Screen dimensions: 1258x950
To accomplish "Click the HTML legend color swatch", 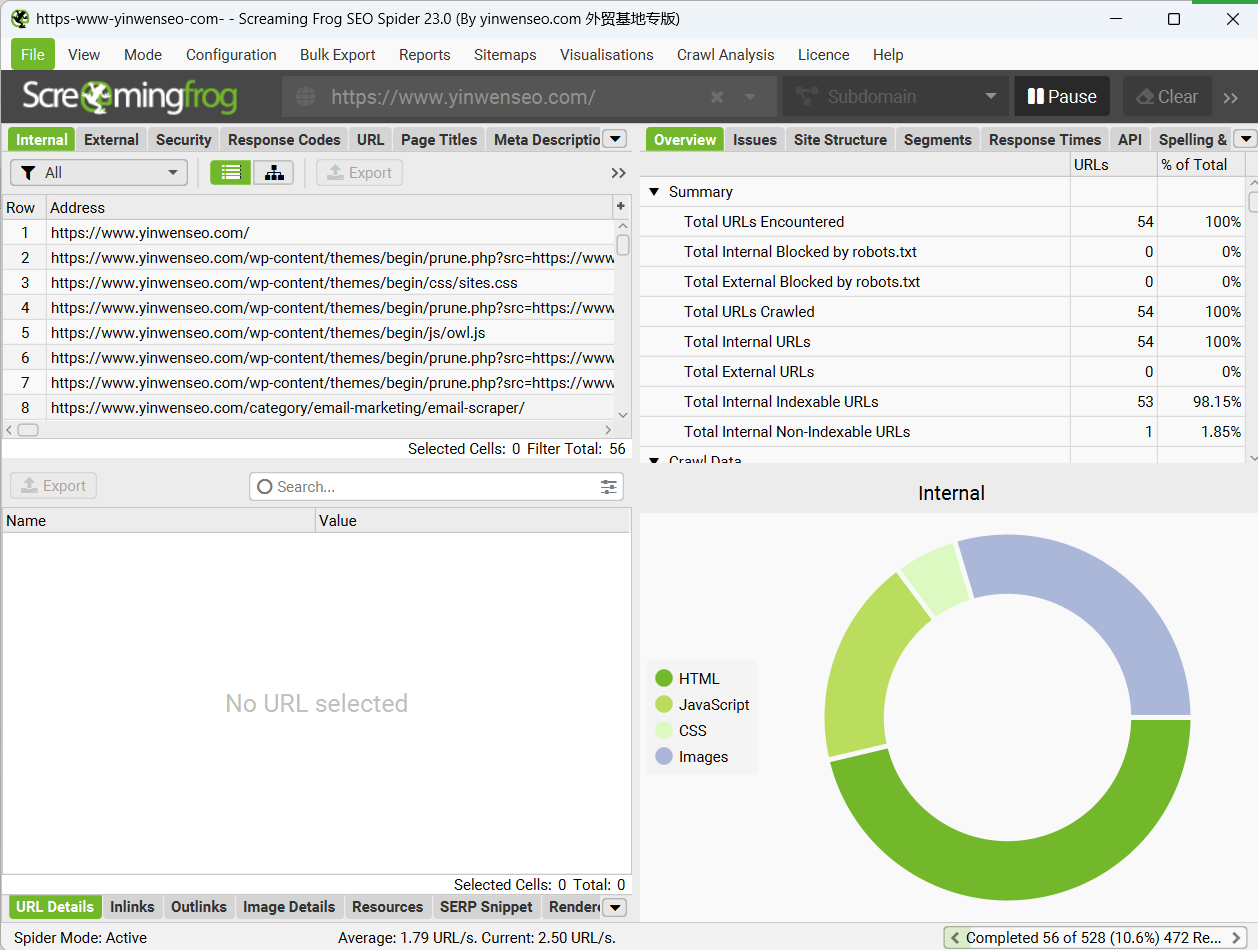I will (664, 679).
